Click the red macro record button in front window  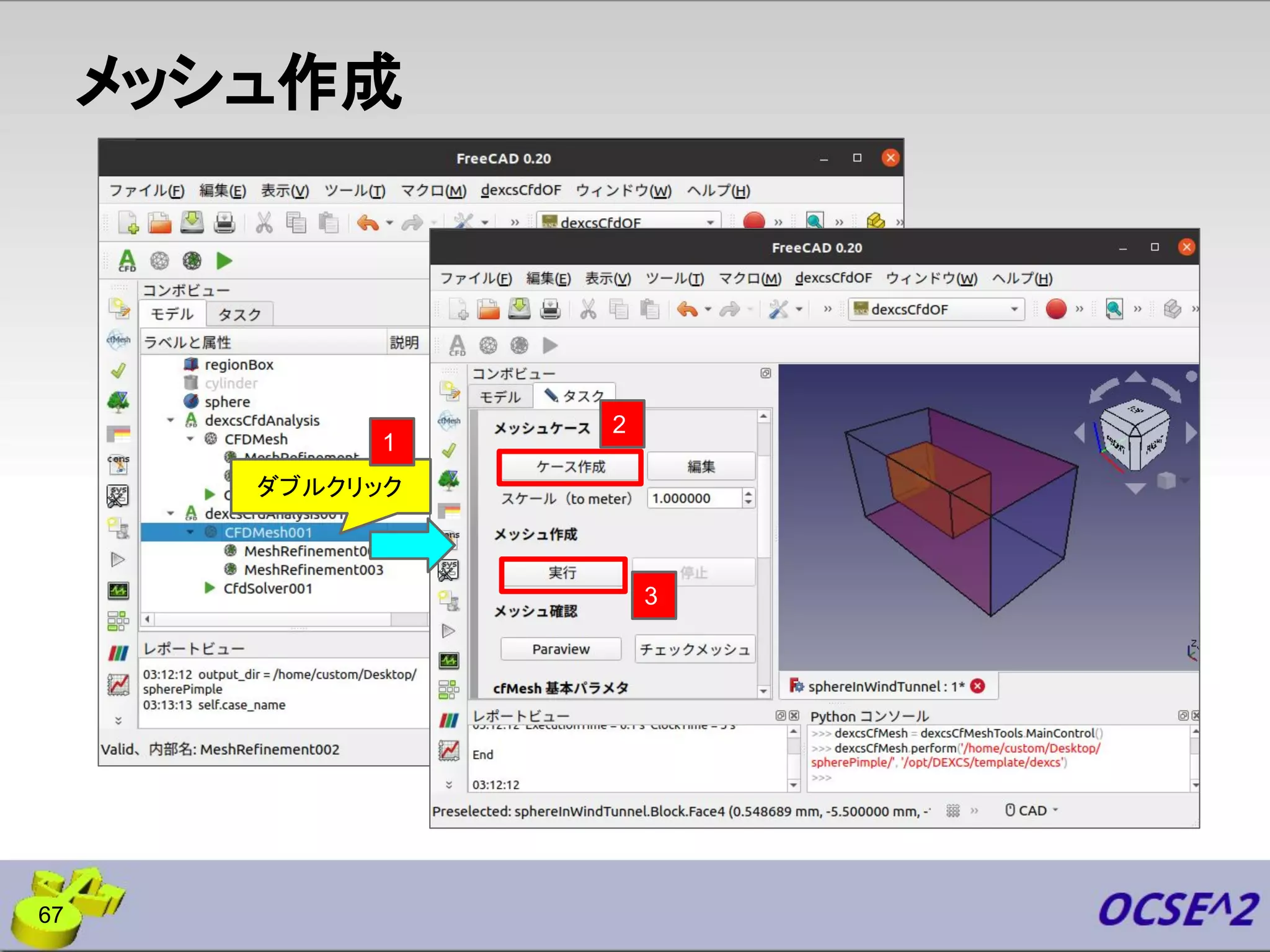point(1056,308)
